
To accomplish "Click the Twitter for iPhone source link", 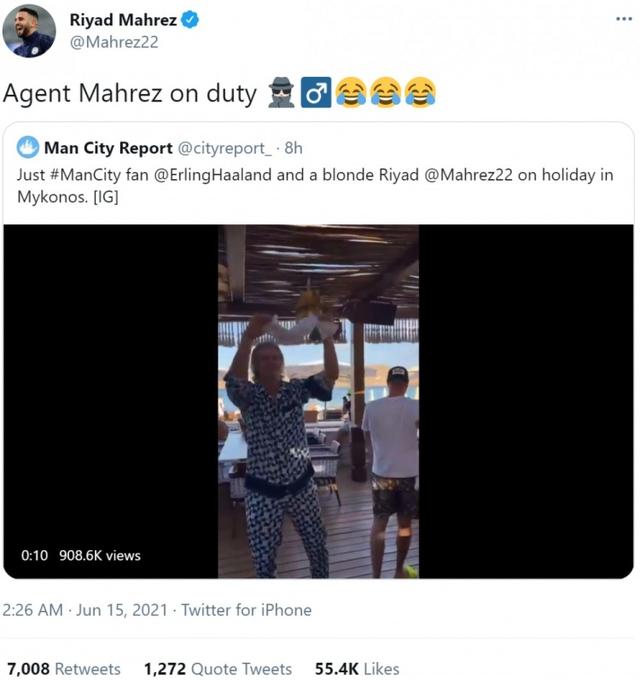I will 246,610.
